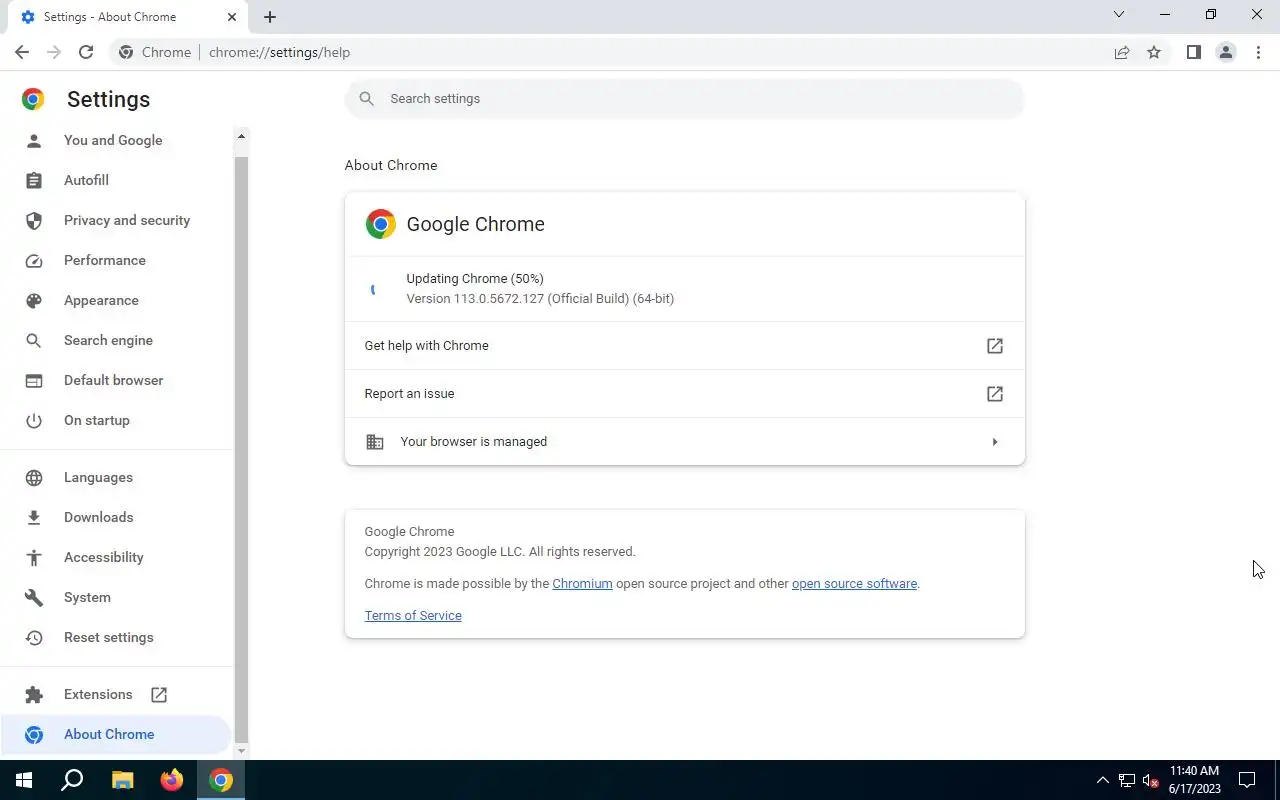Focus the Search settings field

point(685,99)
